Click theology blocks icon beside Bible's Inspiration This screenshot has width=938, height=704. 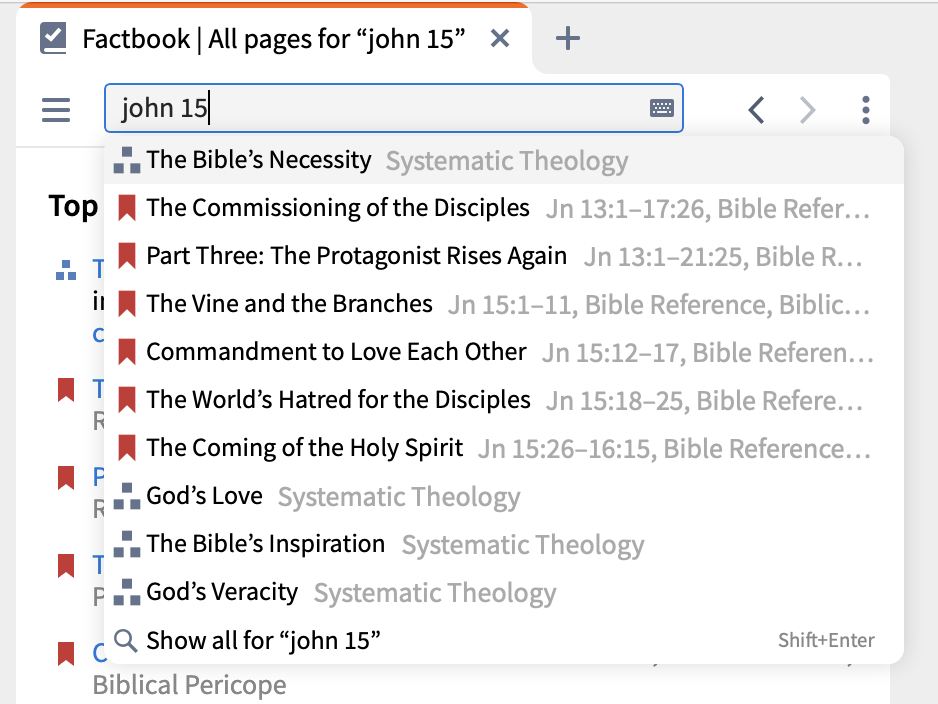pyautogui.click(x=127, y=544)
